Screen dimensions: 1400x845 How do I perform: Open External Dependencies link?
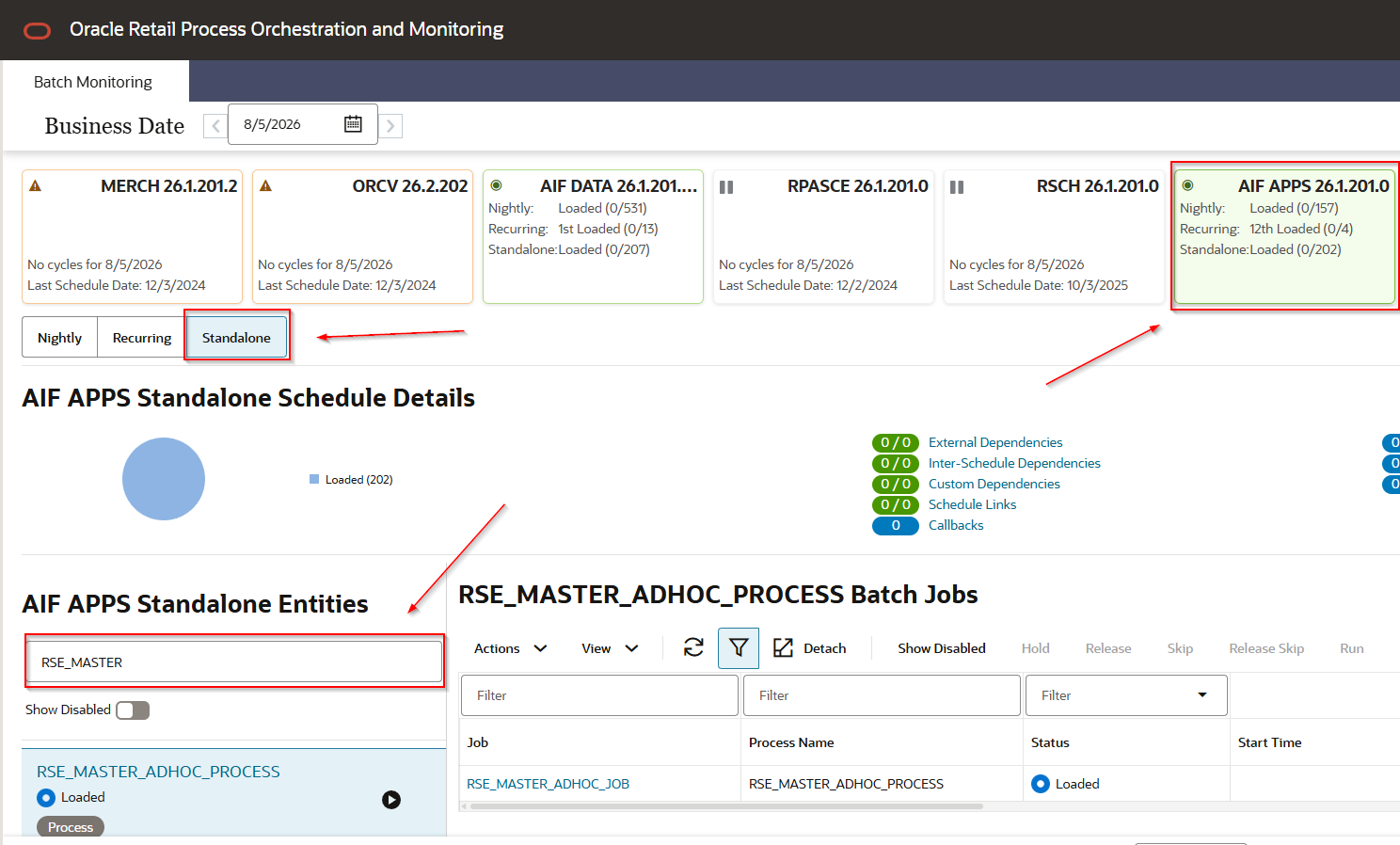coord(995,442)
